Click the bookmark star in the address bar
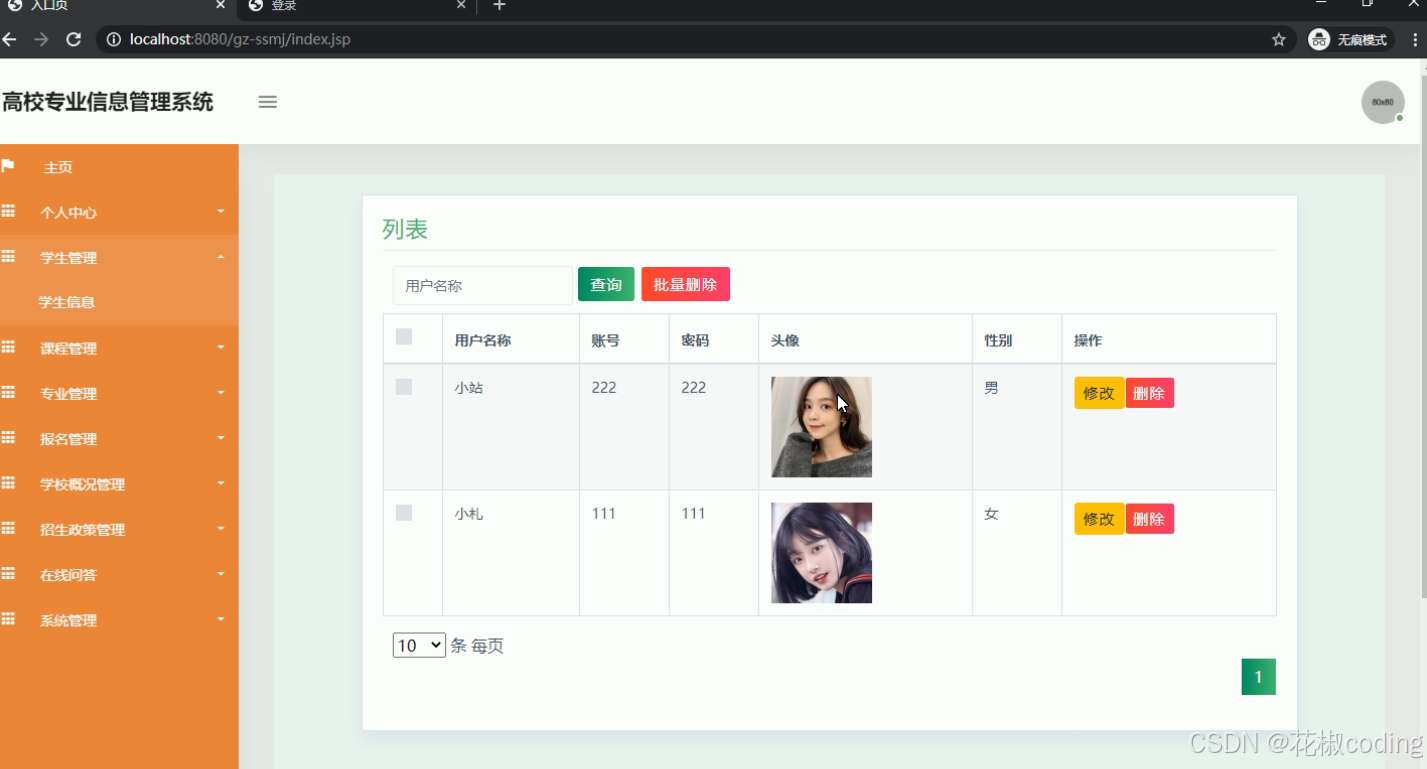This screenshot has height=769, width=1427. coord(1278,39)
